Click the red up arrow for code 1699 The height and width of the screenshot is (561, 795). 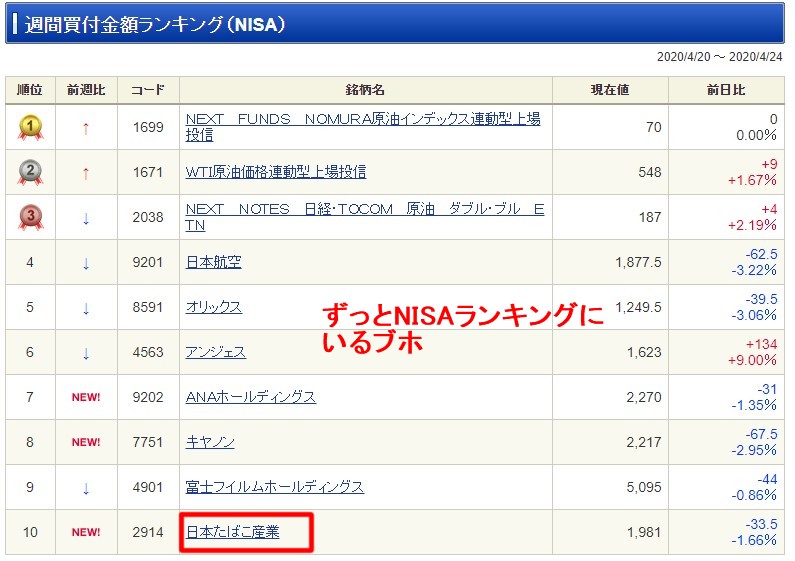tap(86, 129)
